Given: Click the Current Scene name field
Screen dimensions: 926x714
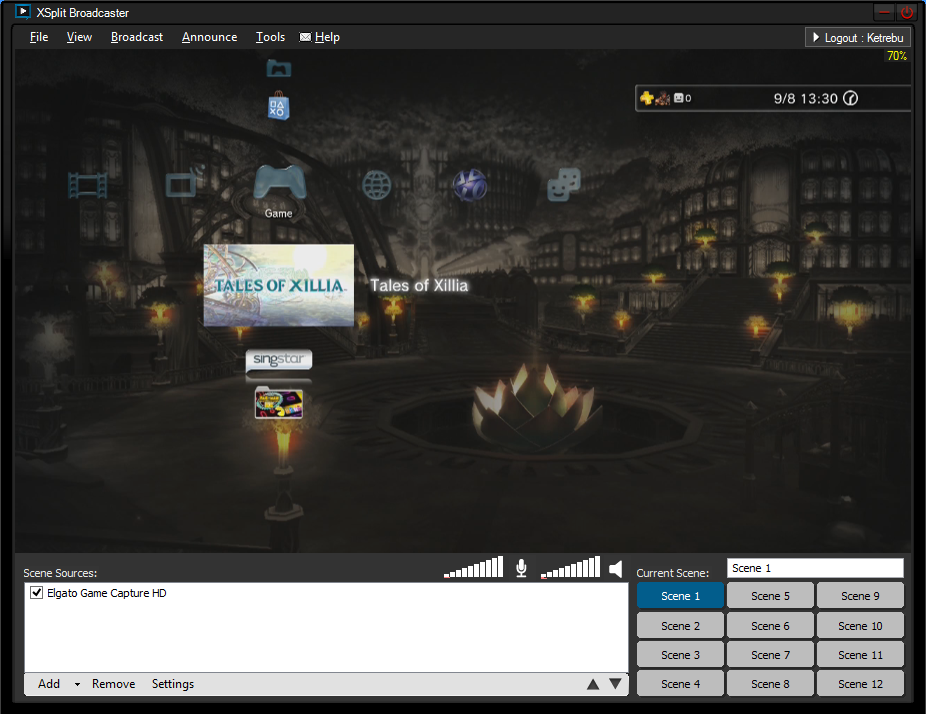Looking at the screenshot, I should pyautogui.click(x=815, y=568).
